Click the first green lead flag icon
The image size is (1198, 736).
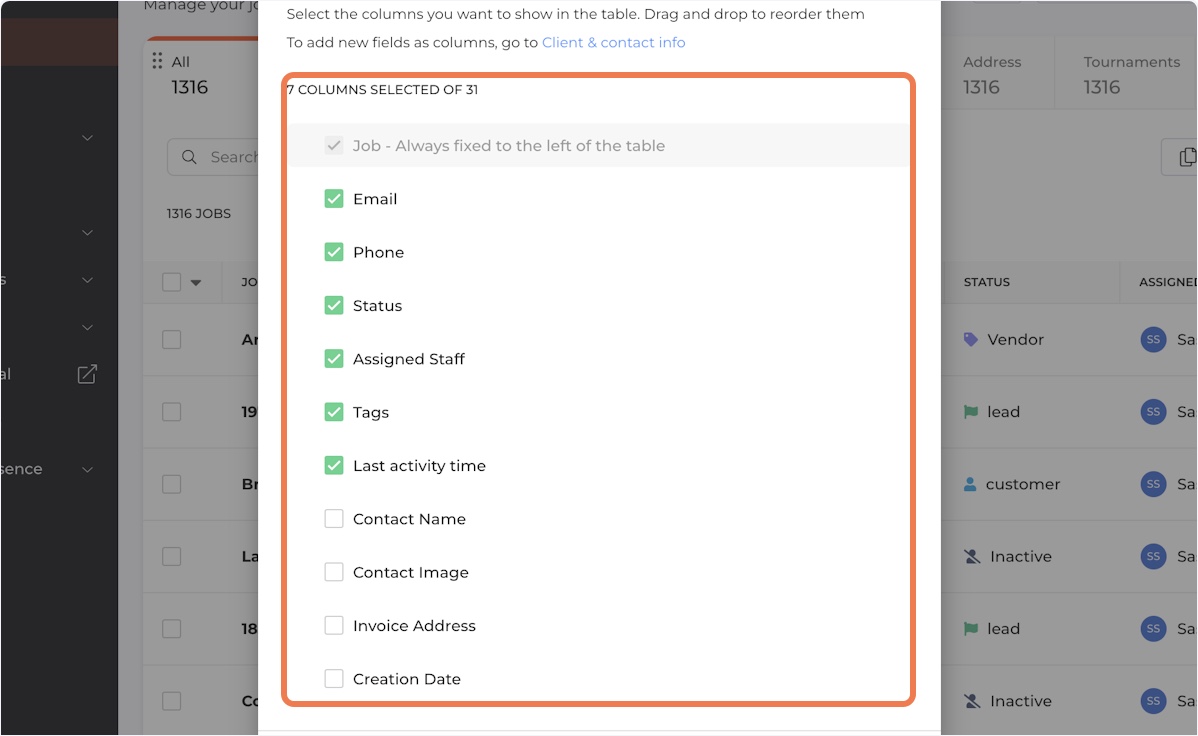coord(970,412)
